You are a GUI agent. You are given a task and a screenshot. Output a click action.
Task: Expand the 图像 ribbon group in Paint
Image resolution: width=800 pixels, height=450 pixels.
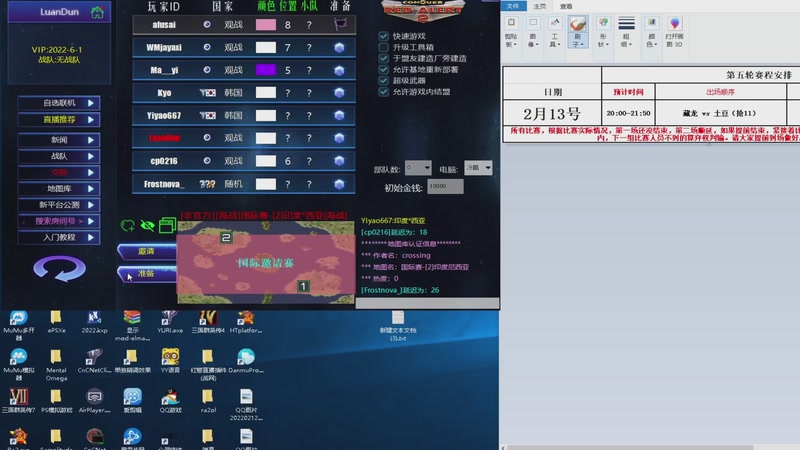tap(533, 32)
